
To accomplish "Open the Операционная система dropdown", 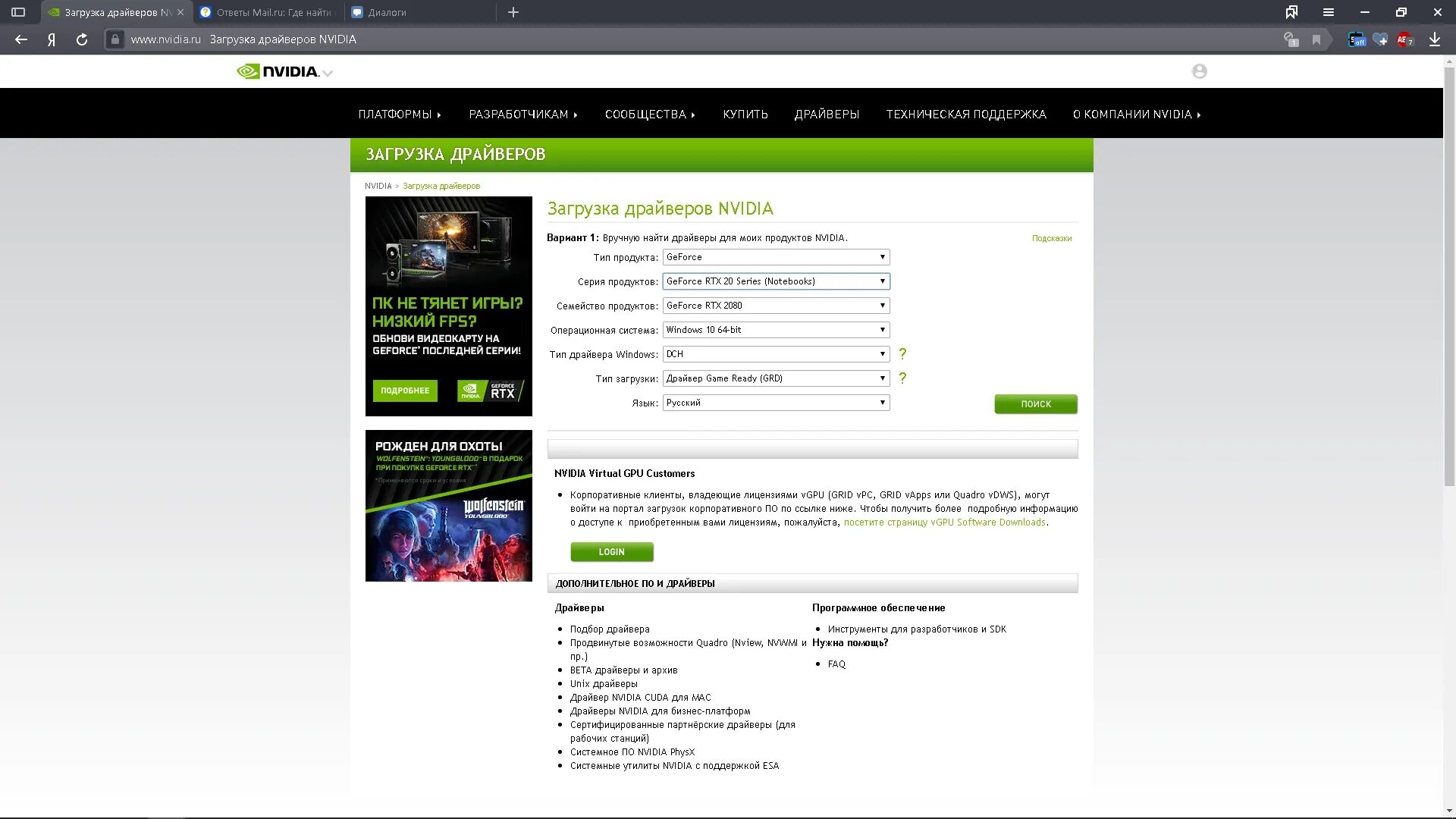I will [x=776, y=330].
